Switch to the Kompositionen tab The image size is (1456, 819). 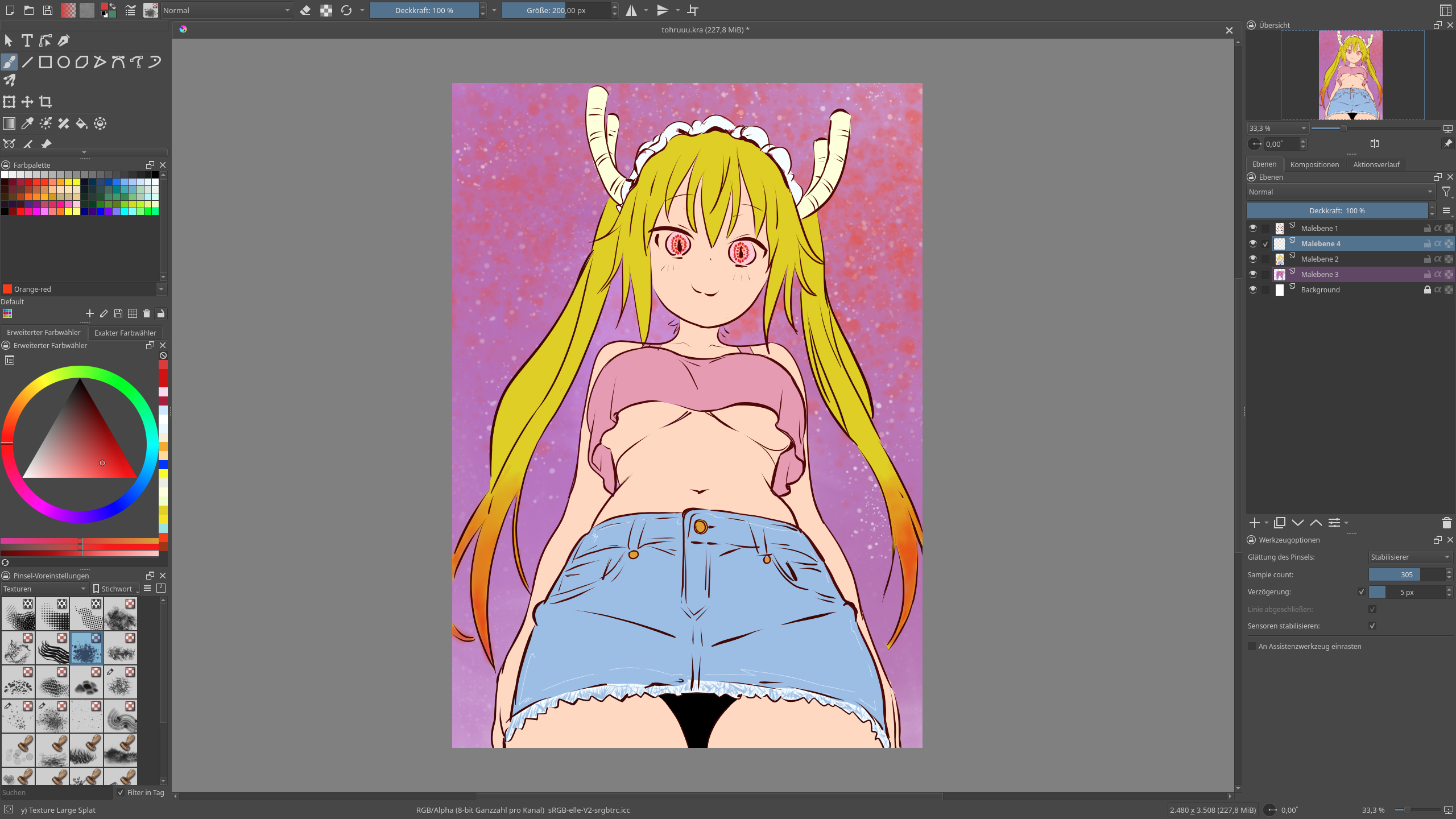coord(1314,164)
